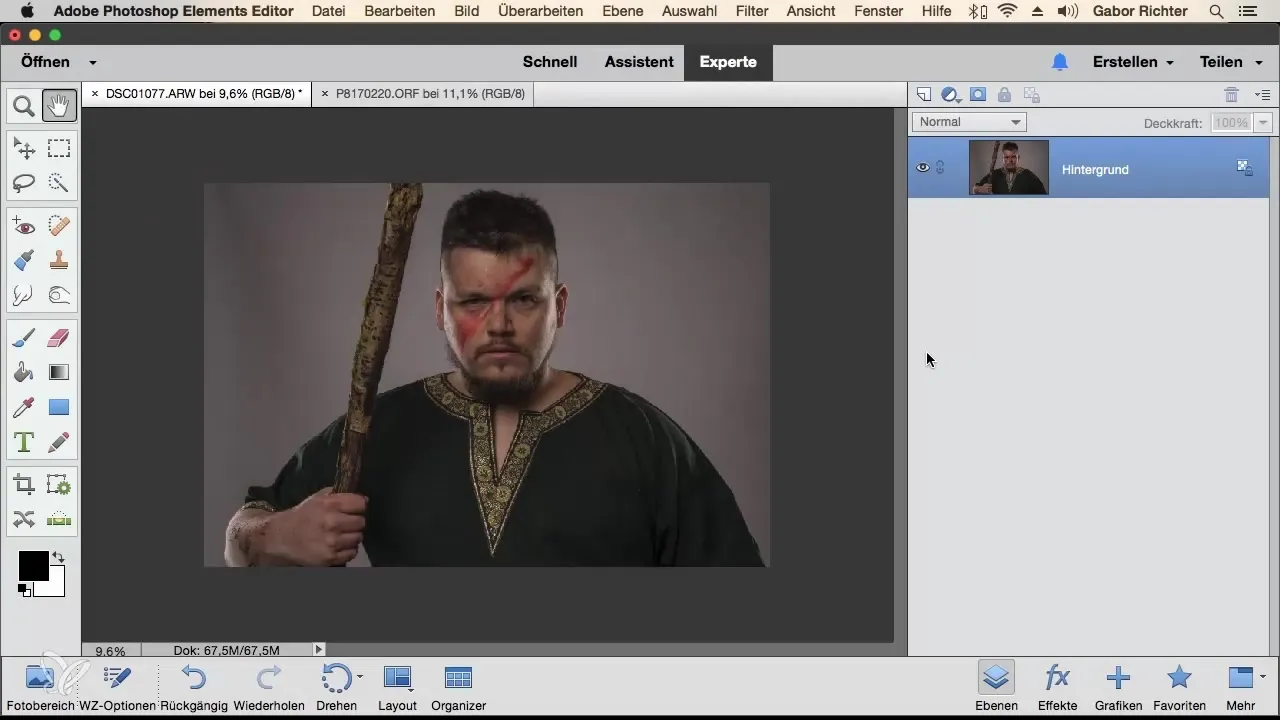Select the Move tool
1280x720 pixels.
coord(24,149)
